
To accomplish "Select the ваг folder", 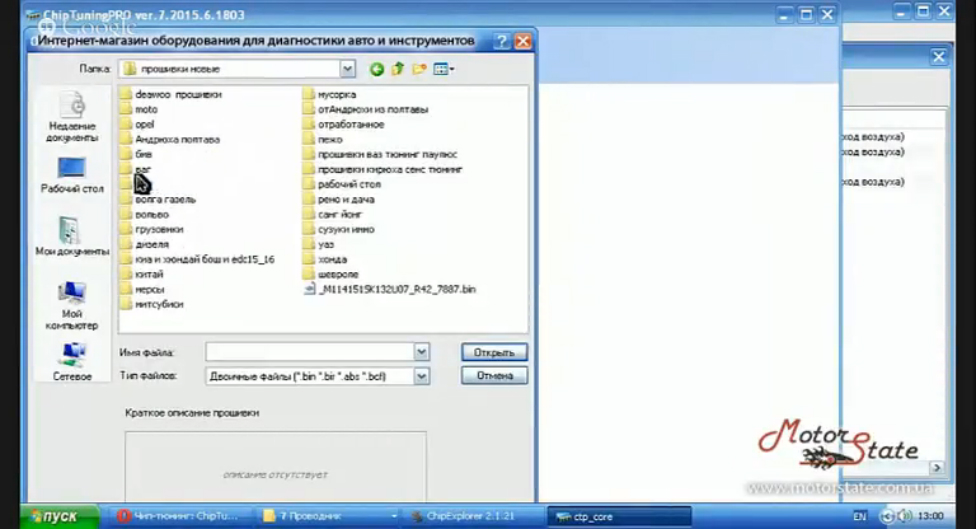I will [x=136, y=169].
